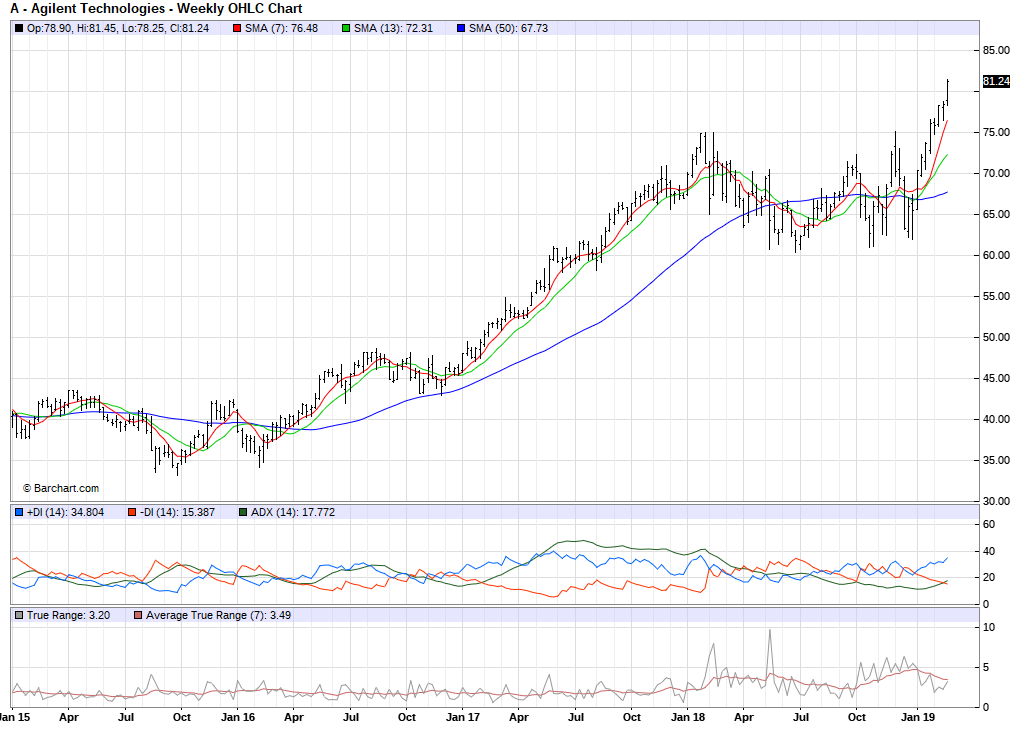The image size is (1021, 748).
Task: Click the dark green ADX (14) legend swatch
Action: pos(243,512)
